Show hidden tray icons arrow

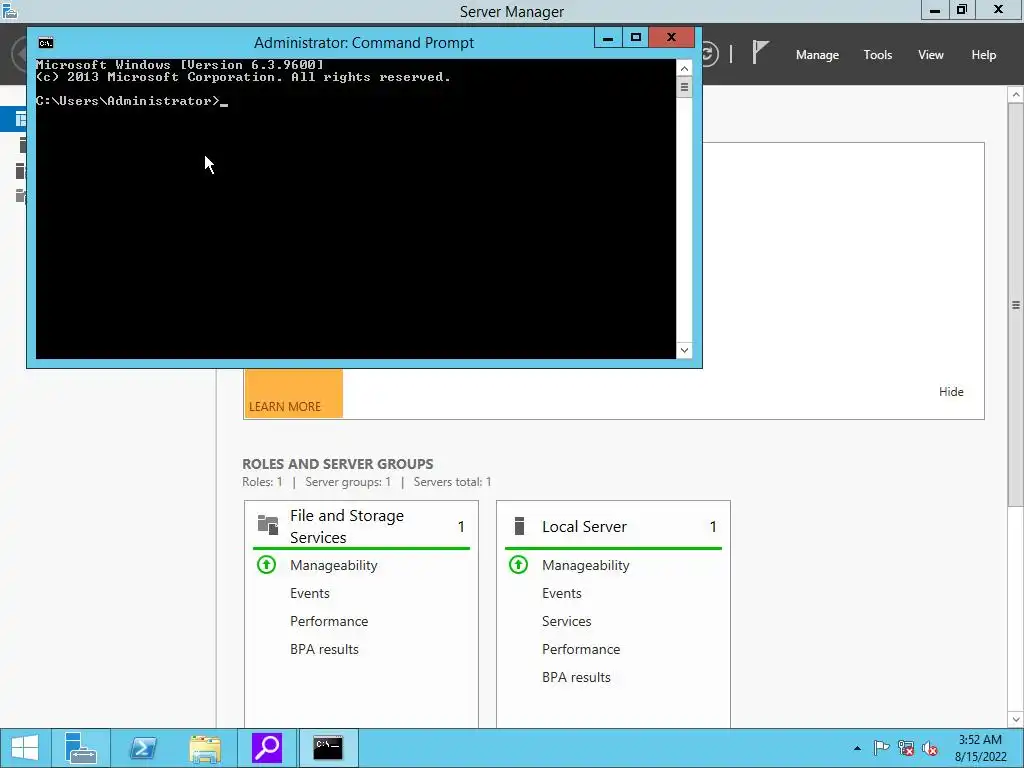pos(857,748)
